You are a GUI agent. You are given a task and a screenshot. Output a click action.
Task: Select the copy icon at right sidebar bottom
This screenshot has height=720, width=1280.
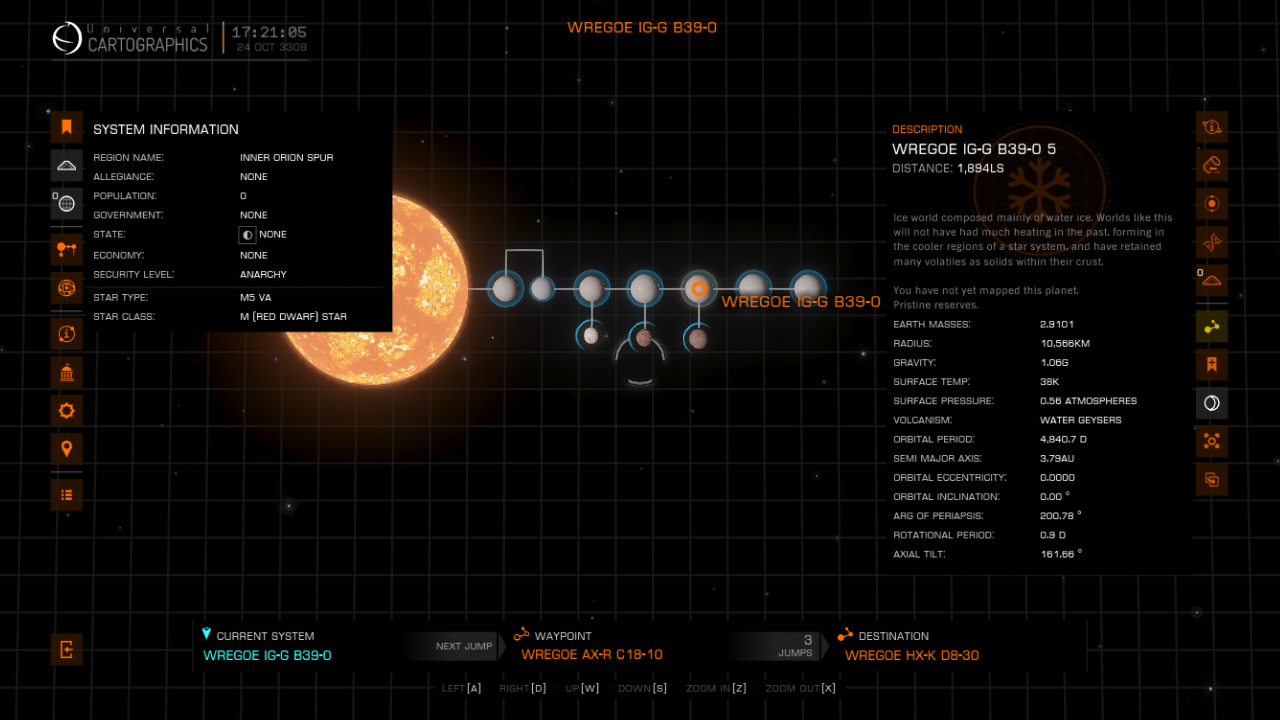click(1212, 480)
